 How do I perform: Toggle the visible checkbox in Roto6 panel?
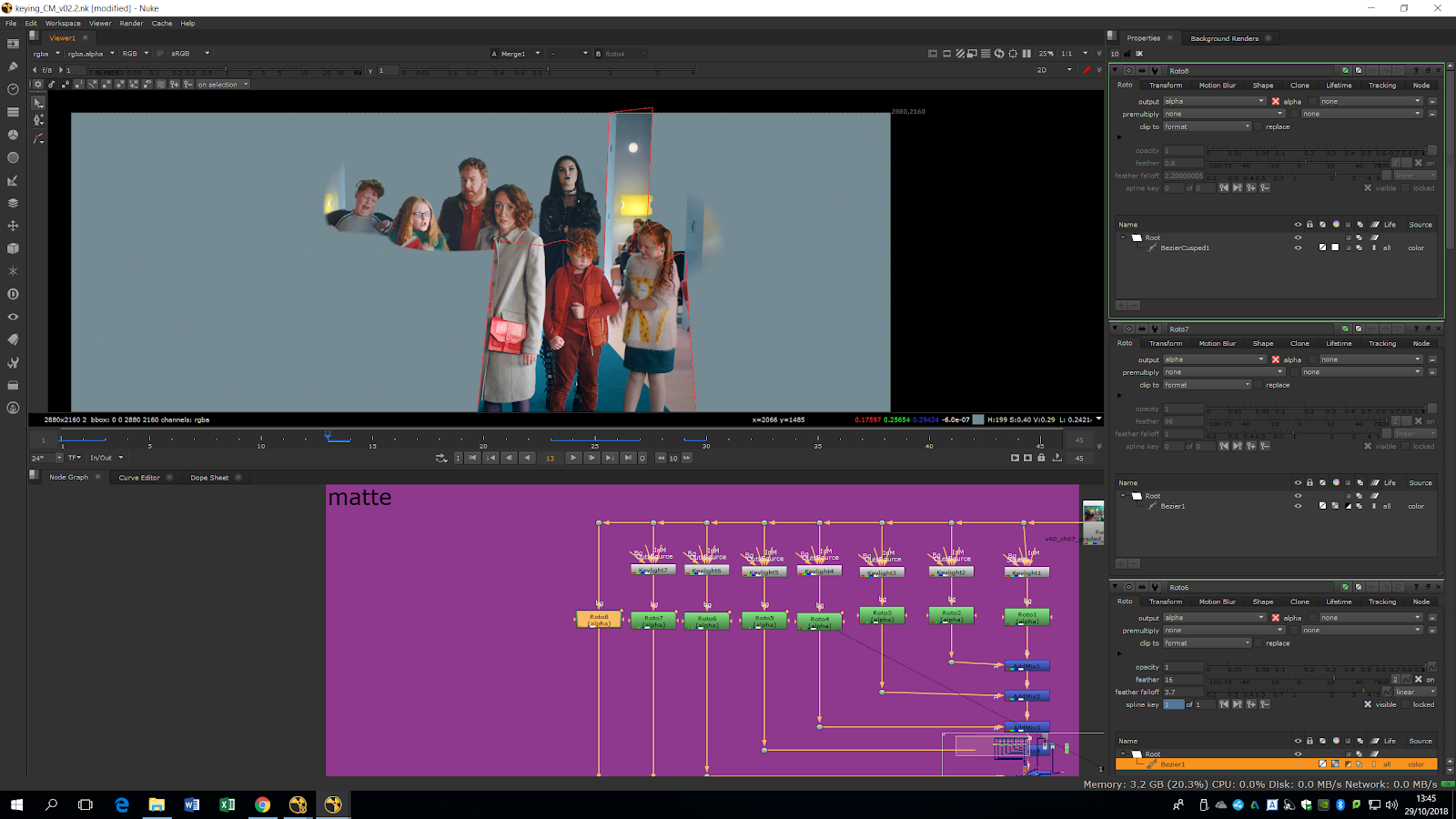coord(1368,704)
